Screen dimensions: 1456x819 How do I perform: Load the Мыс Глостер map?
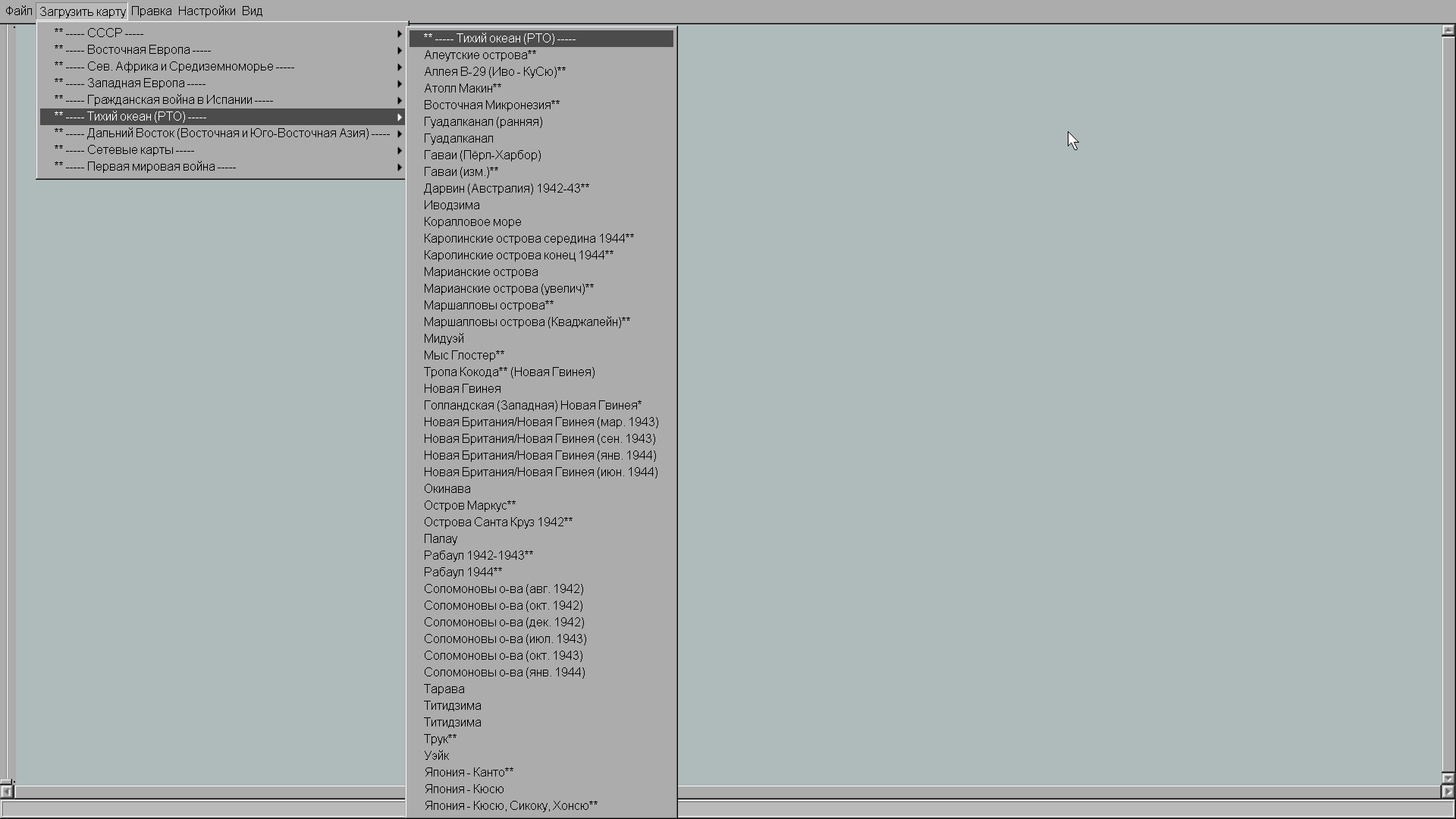coord(541,356)
